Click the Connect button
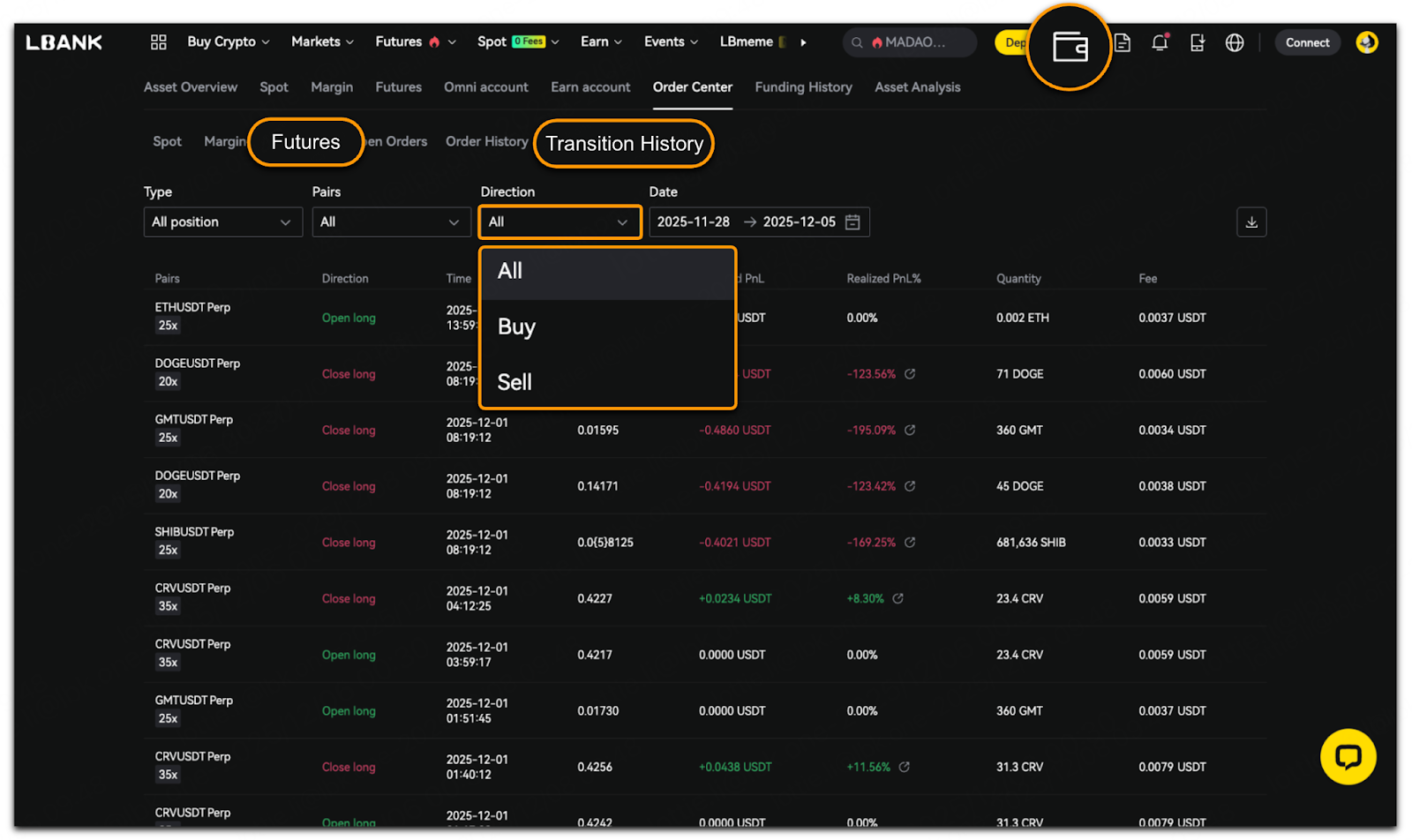Viewport: 1412px width, 840px height. [1307, 42]
